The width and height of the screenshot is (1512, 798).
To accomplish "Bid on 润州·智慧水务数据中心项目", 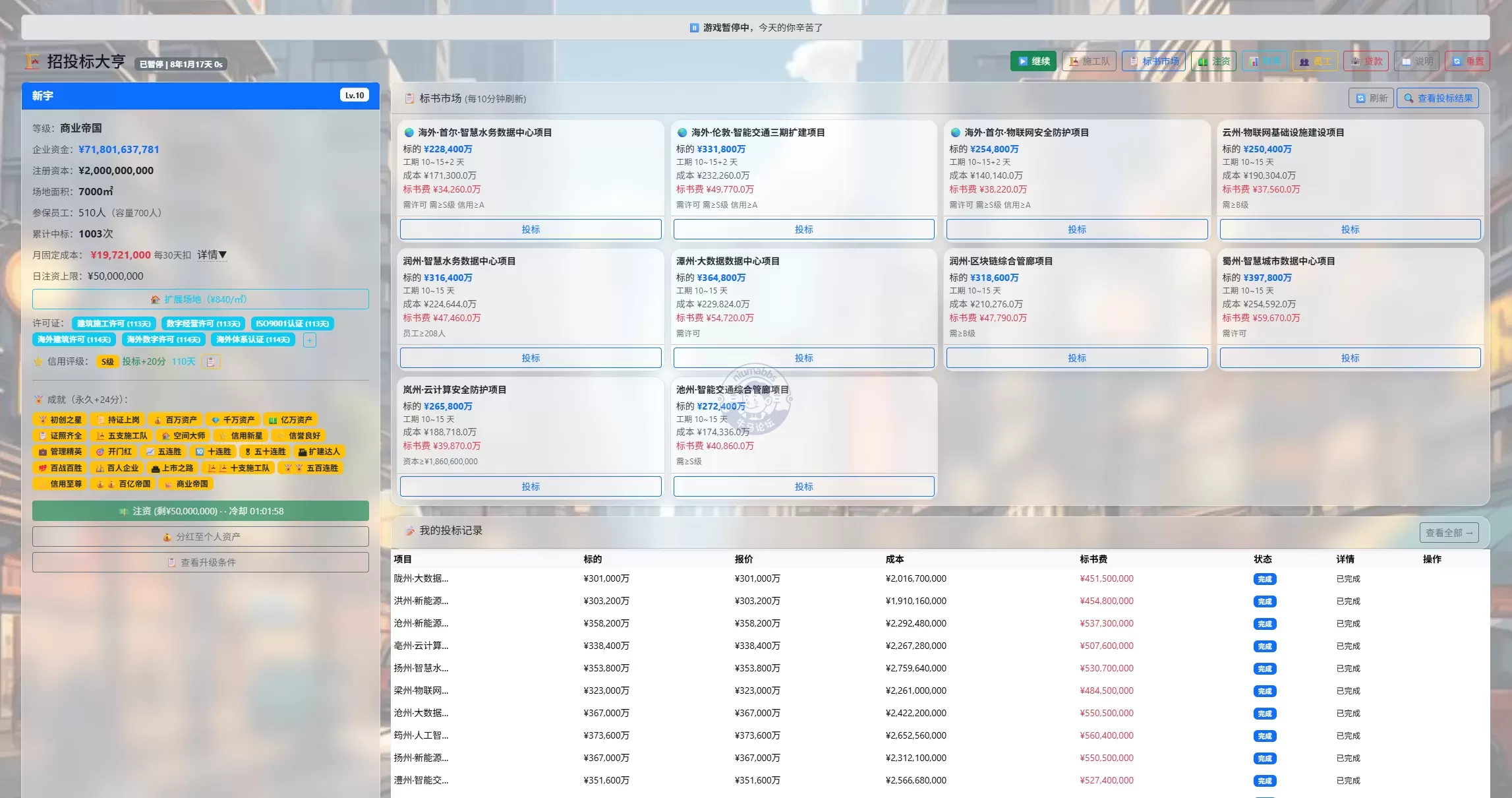I will pyautogui.click(x=531, y=358).
